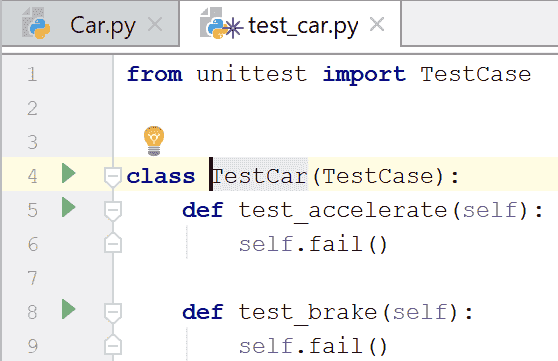The width and height of the screenshot is (558, 361).
Task: Click the Python file icon on the Car.py tab
Action: tap(36, 24)
